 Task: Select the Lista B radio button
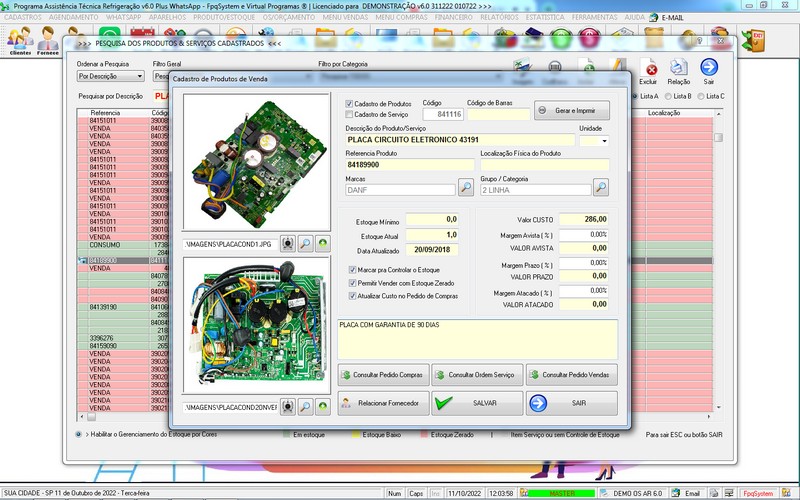[x=668, y=96]
